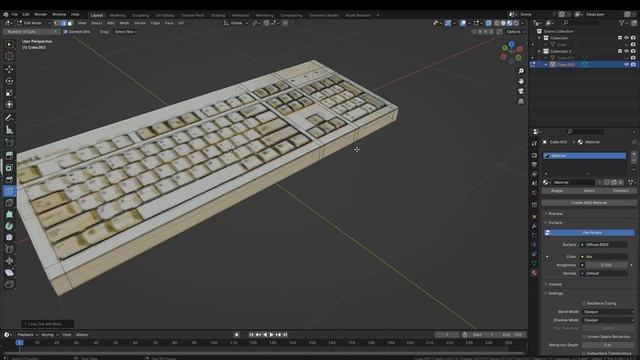Screen dimensions: 640x360
Task: Toggle the Correct UVs checkbox
Action: (x=65, y=31)
